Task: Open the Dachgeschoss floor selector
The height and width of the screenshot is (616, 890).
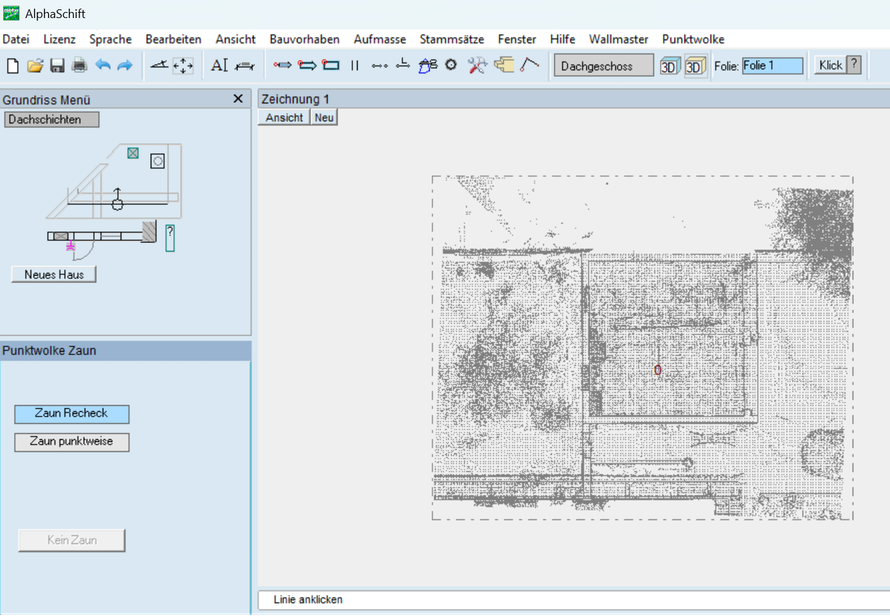Action: [x=603, y=66]
